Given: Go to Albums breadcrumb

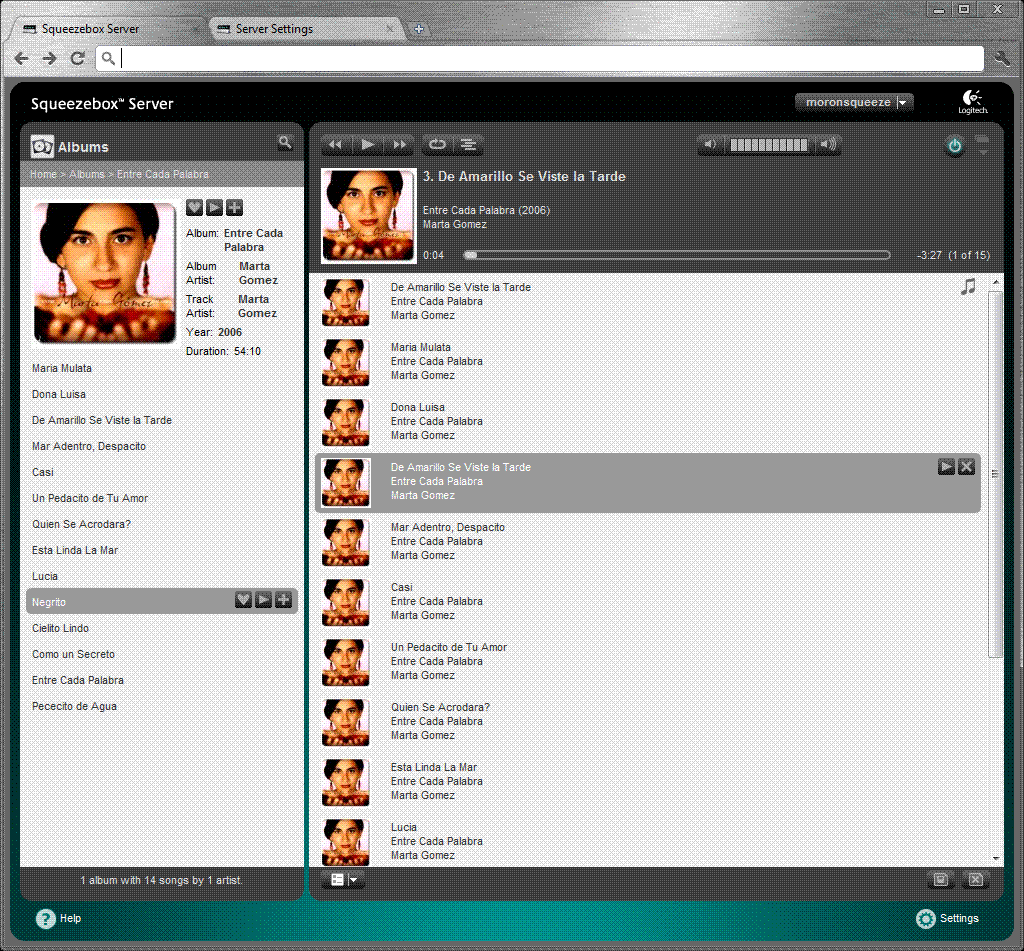Looking at the screenshot, I should pos(87,174).
